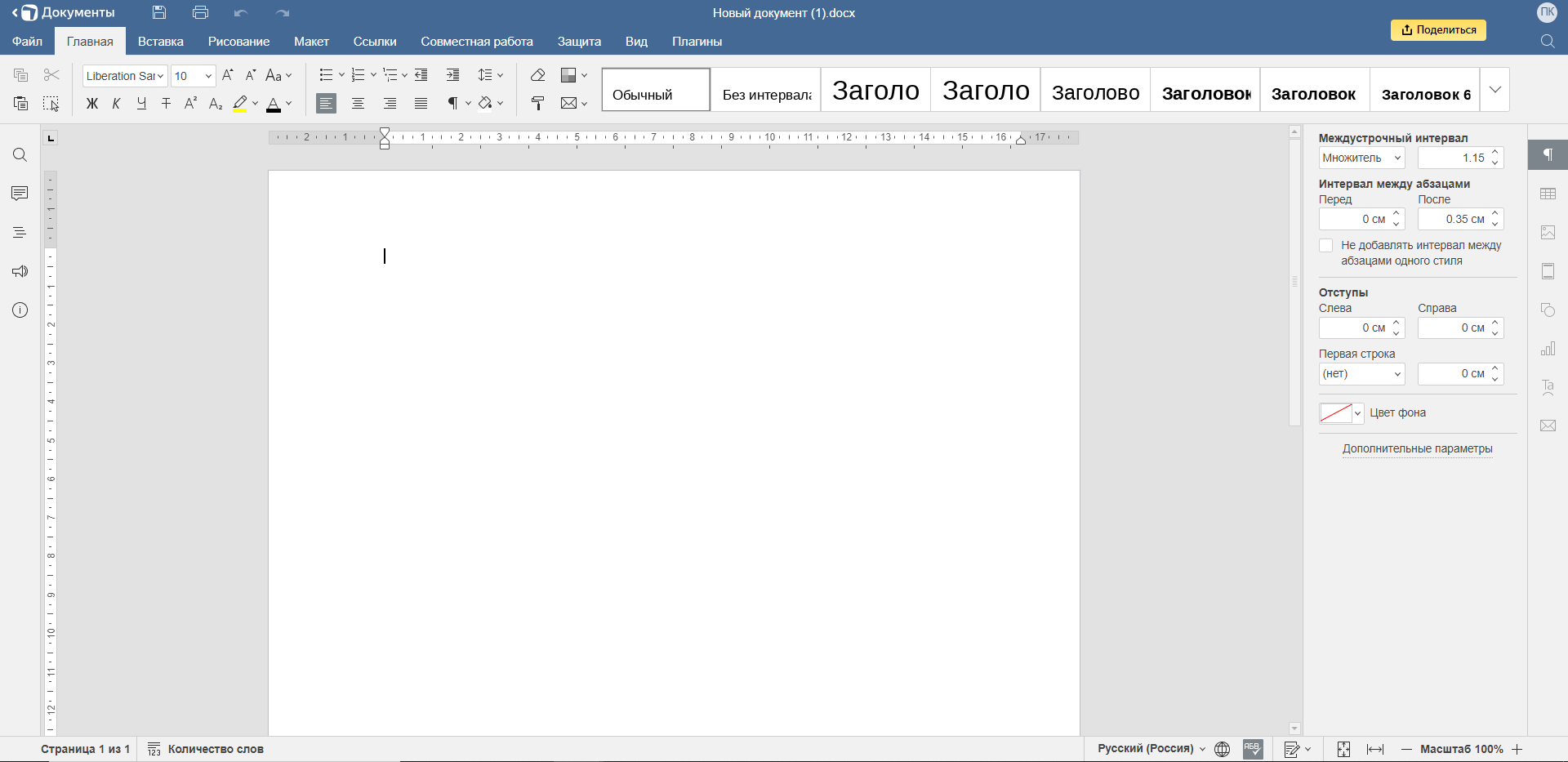
Task: Click the strikethrough text icon
Action: pyautogui.click(x=166, y=103)
